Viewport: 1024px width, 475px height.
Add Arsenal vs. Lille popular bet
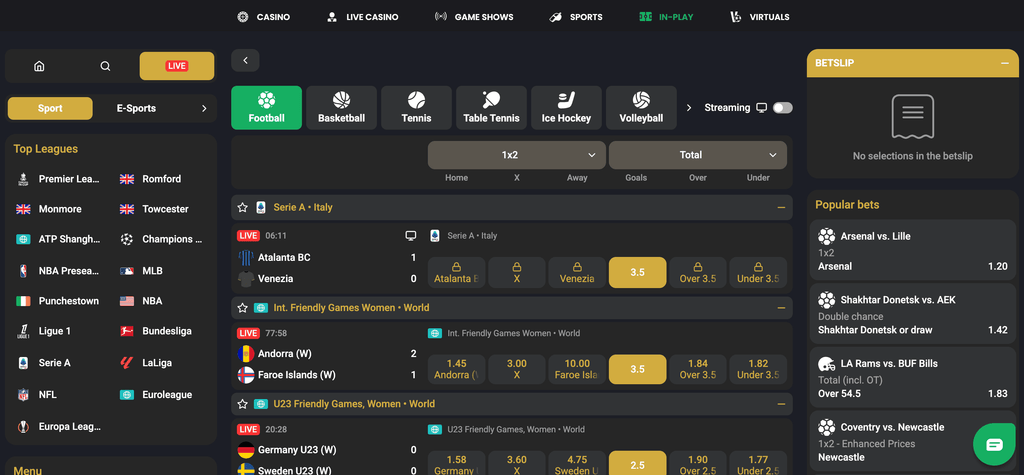click(913, 251)
